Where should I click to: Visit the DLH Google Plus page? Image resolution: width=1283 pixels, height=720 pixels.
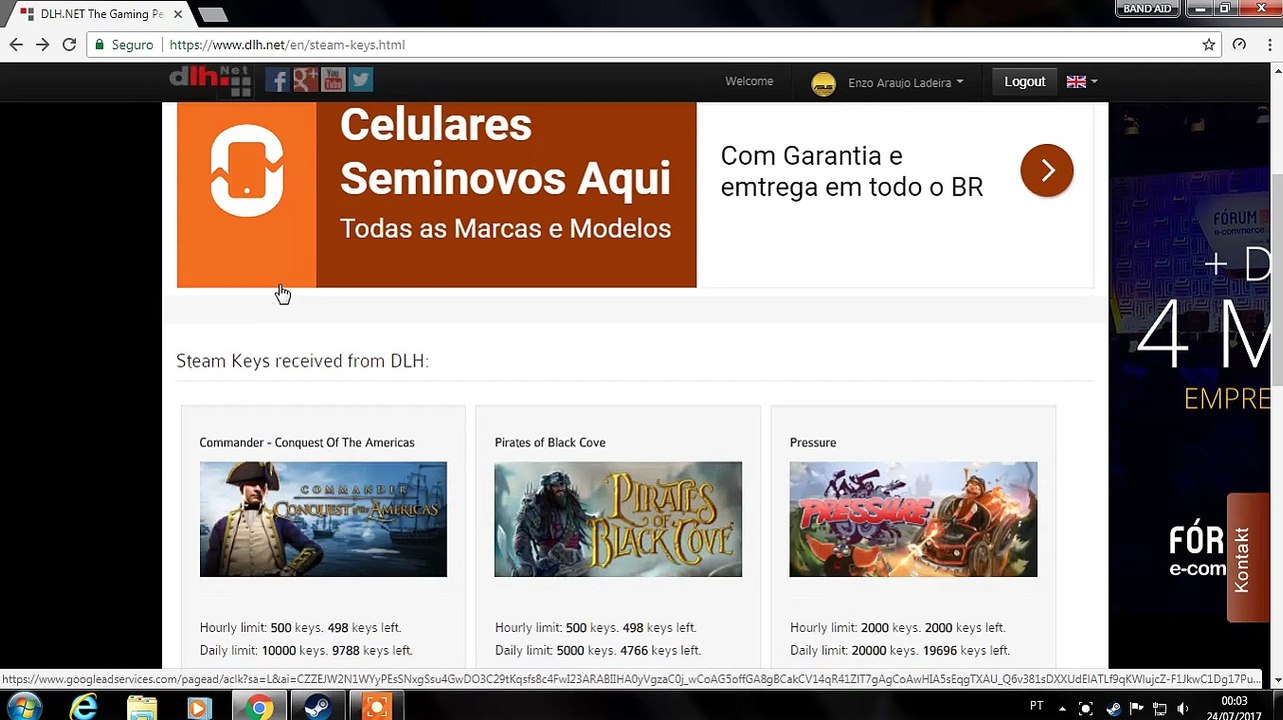(x=305, y=81)
